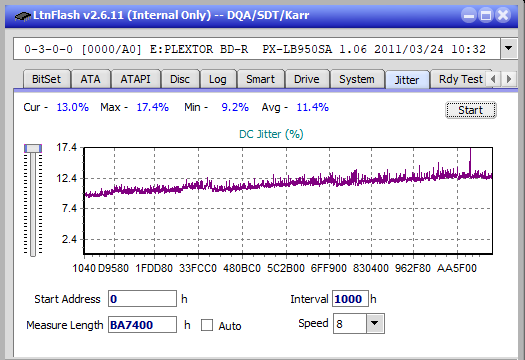The width and height of the screenshot is (525, 360).
Task: Click the Interval input field
Action: coord(350,299)
